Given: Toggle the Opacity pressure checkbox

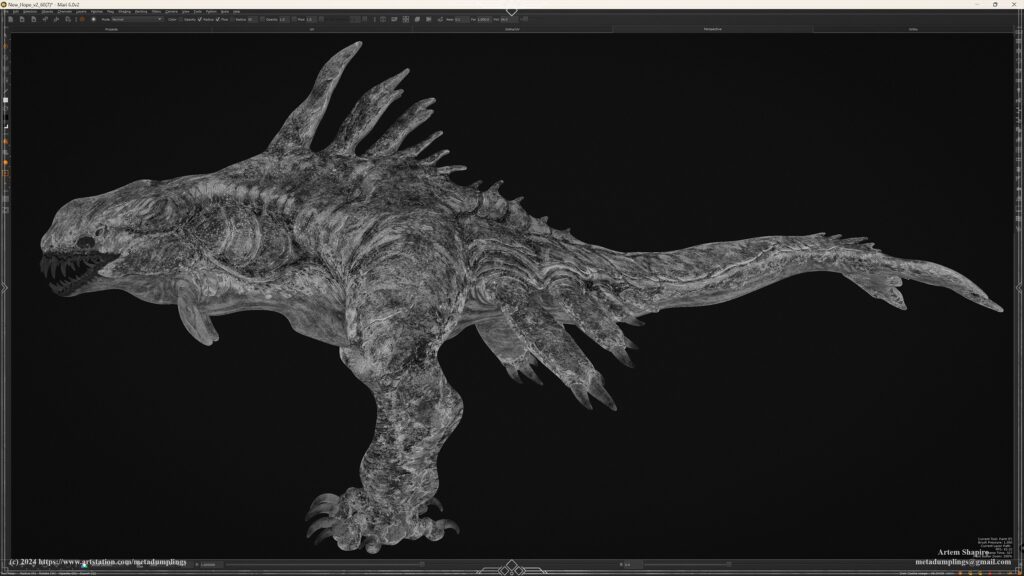Looking at the screenshot, I should [x=180, y=19].
